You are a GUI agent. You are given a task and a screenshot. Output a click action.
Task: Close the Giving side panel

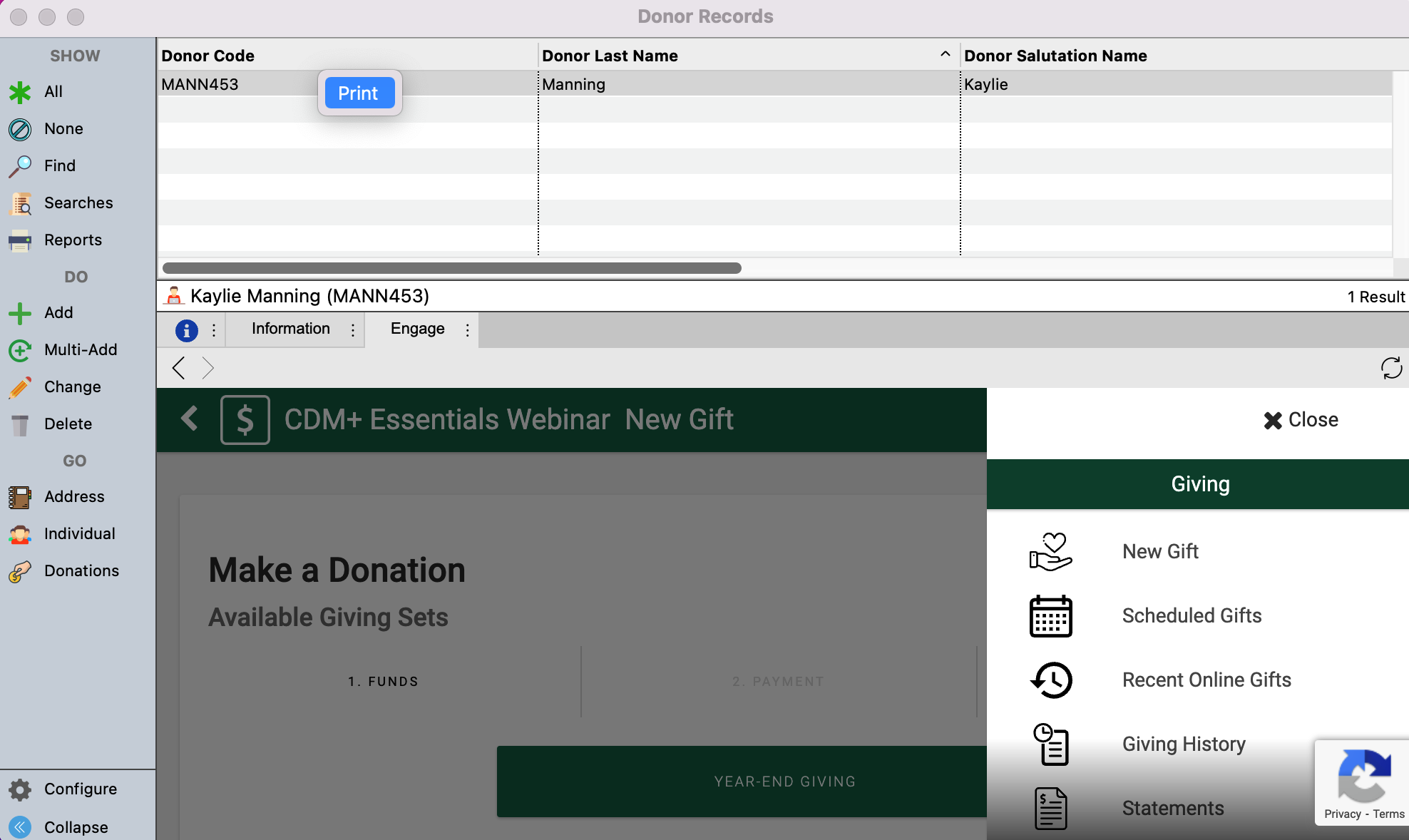pyautogui.click(x=1301, y=420)
